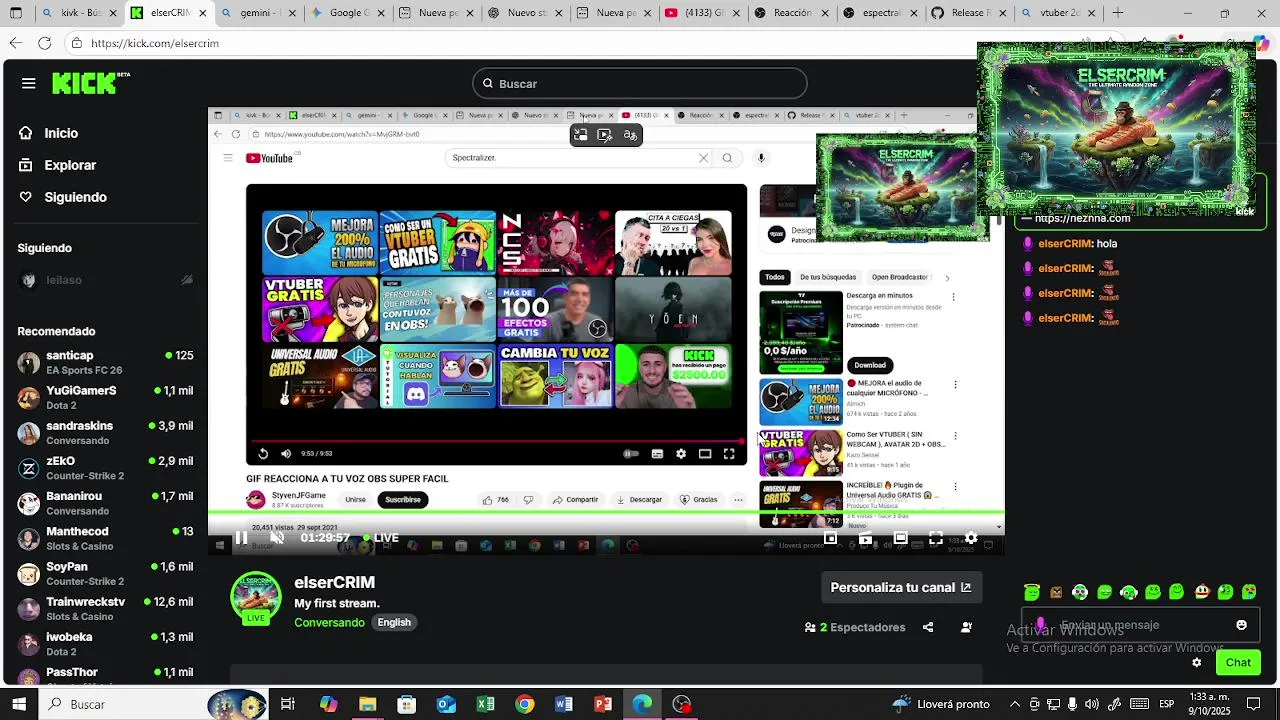This screenshot has height=720, width=1280.
Task: Click the Chat send button
Action: pyautogui.click(x=1238, y=662)
